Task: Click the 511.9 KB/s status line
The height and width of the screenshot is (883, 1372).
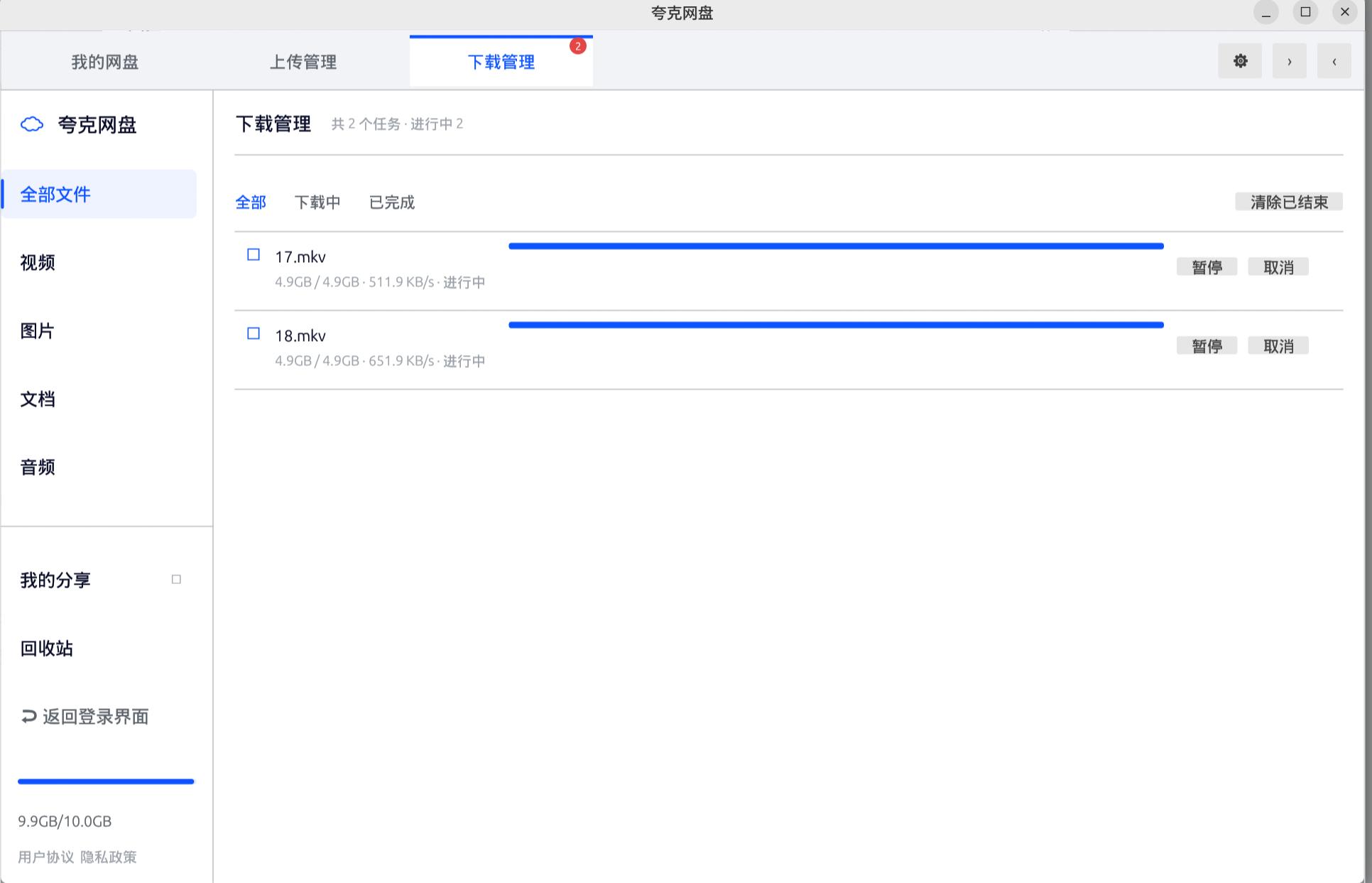Action: tap(380, 282)
